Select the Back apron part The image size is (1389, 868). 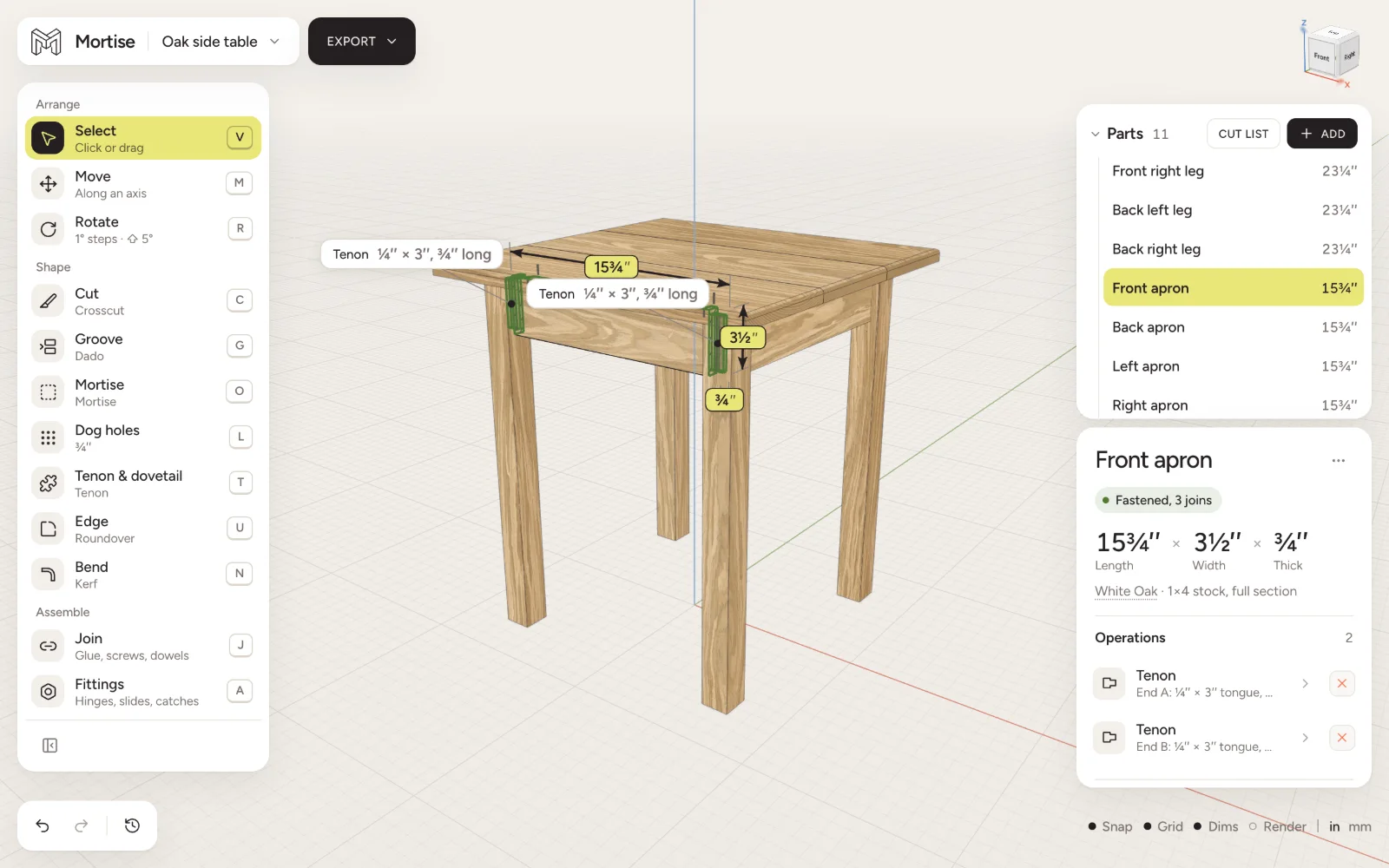(1233, 327)
